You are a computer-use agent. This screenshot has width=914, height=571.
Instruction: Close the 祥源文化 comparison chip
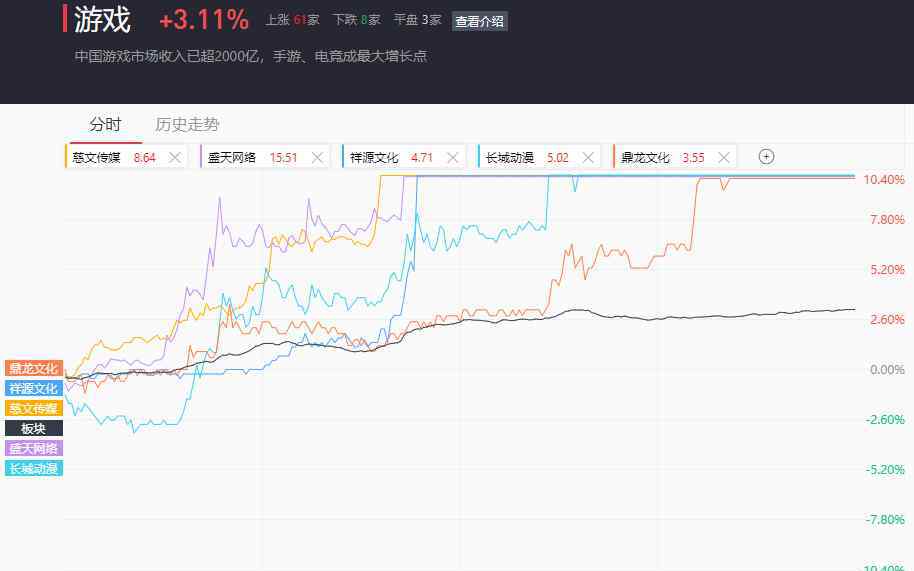pos(453,157)
